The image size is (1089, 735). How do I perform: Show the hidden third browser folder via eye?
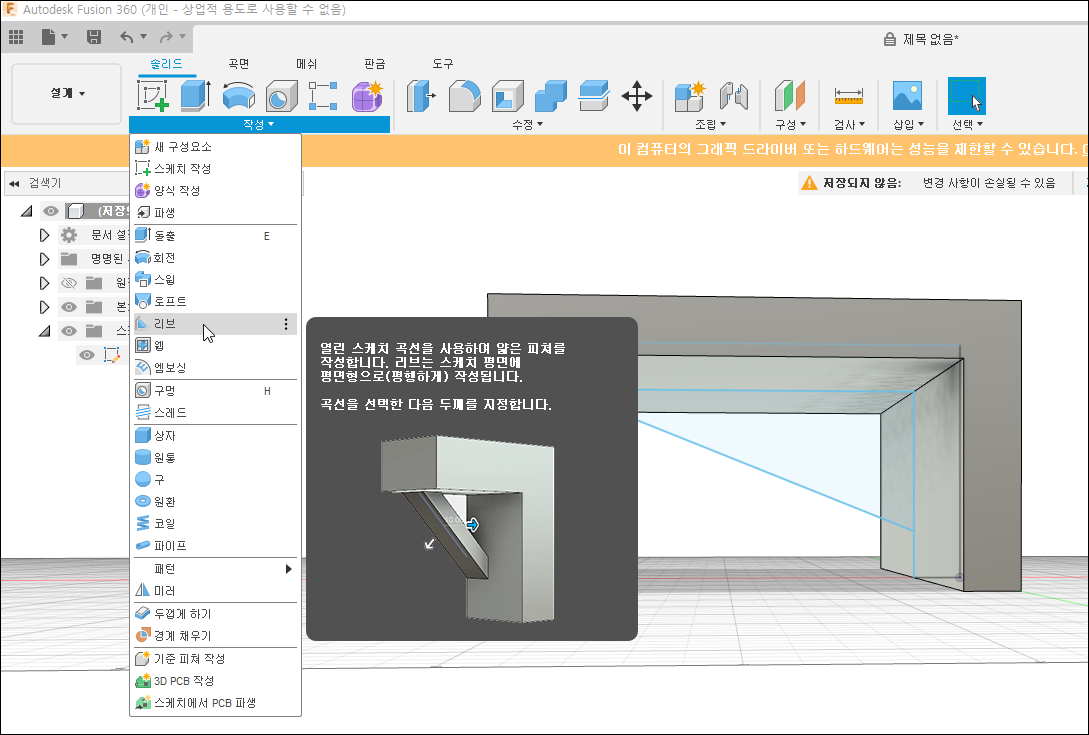tap(68, 283)
